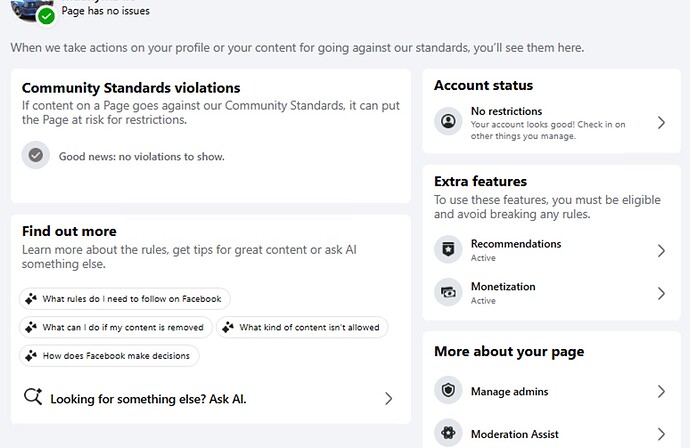The width and height of the screenshot is (690, 448).
Task: Click the account person icon beside No restrictions
Action: (448, 121)
